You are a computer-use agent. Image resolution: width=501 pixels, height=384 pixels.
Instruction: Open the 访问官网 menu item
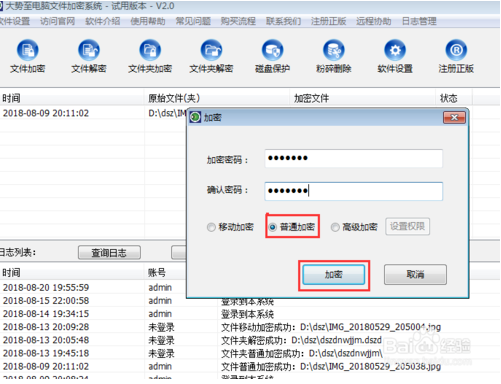(x=57, y=21)
